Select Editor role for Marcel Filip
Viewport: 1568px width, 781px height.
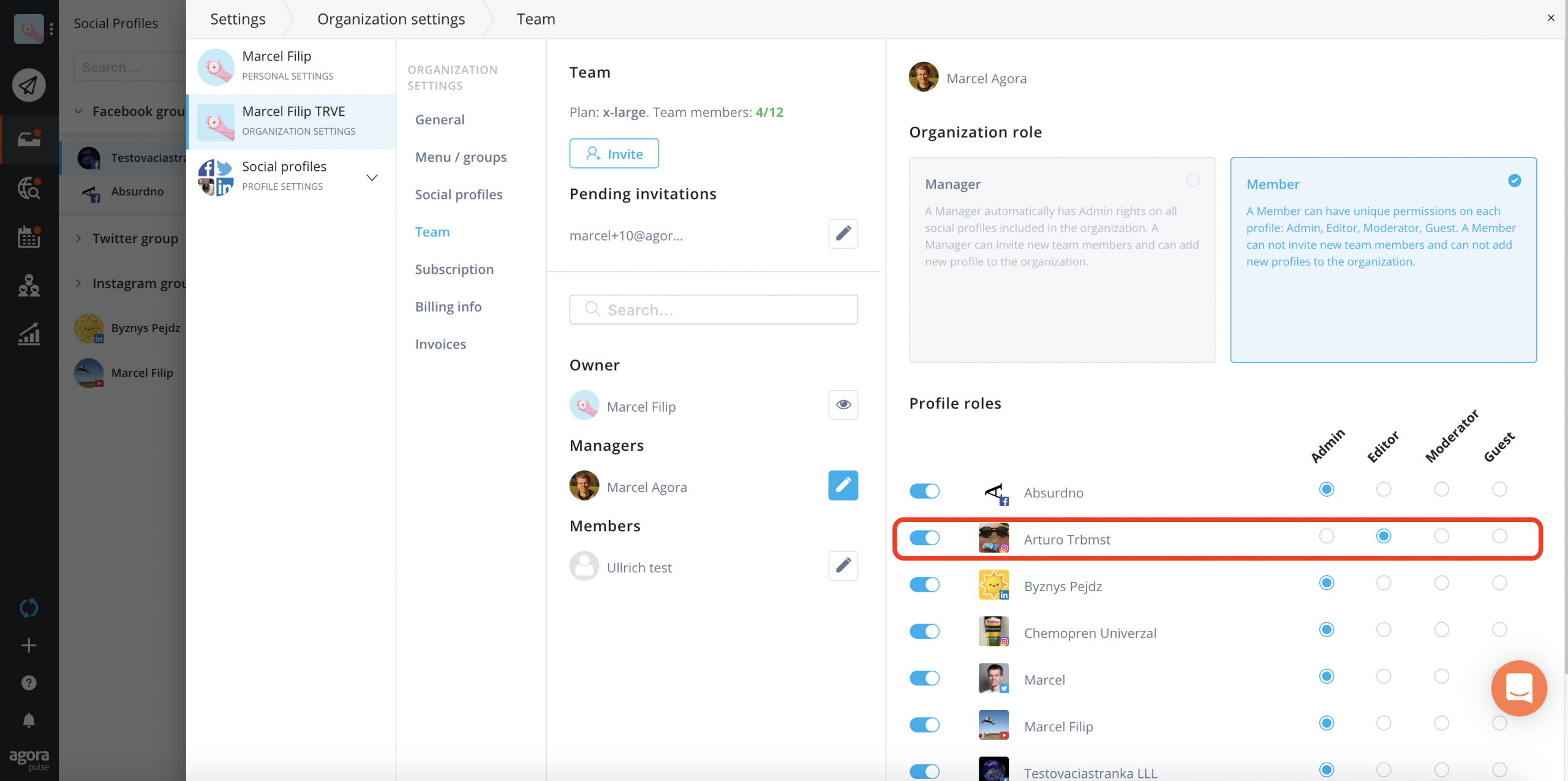pos(1383,723)
